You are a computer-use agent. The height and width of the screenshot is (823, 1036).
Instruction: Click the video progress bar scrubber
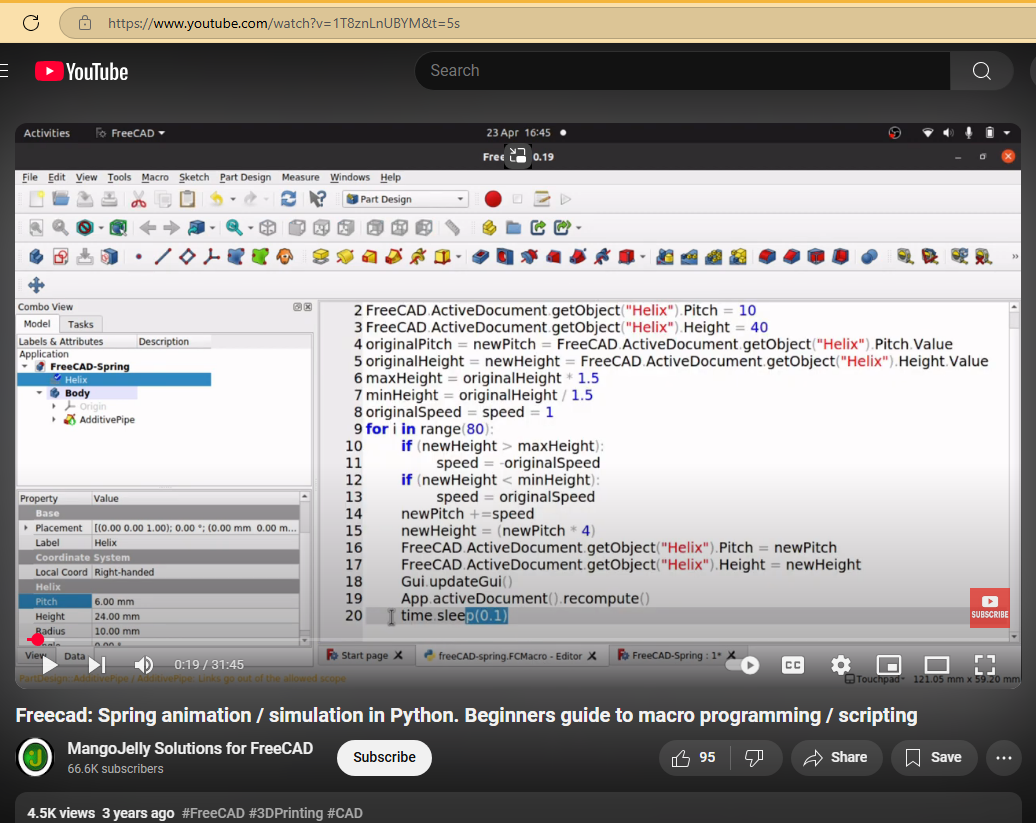36,640
